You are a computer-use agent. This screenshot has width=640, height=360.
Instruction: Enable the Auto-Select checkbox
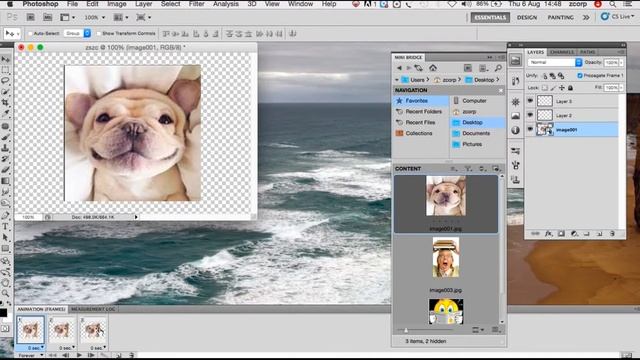(30, 33)
